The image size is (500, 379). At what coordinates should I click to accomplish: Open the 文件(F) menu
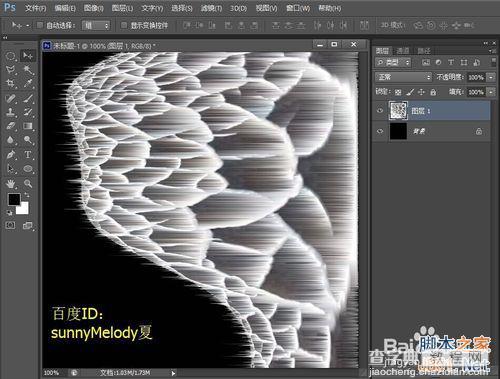pyautogui.click(x=35, y=8)
